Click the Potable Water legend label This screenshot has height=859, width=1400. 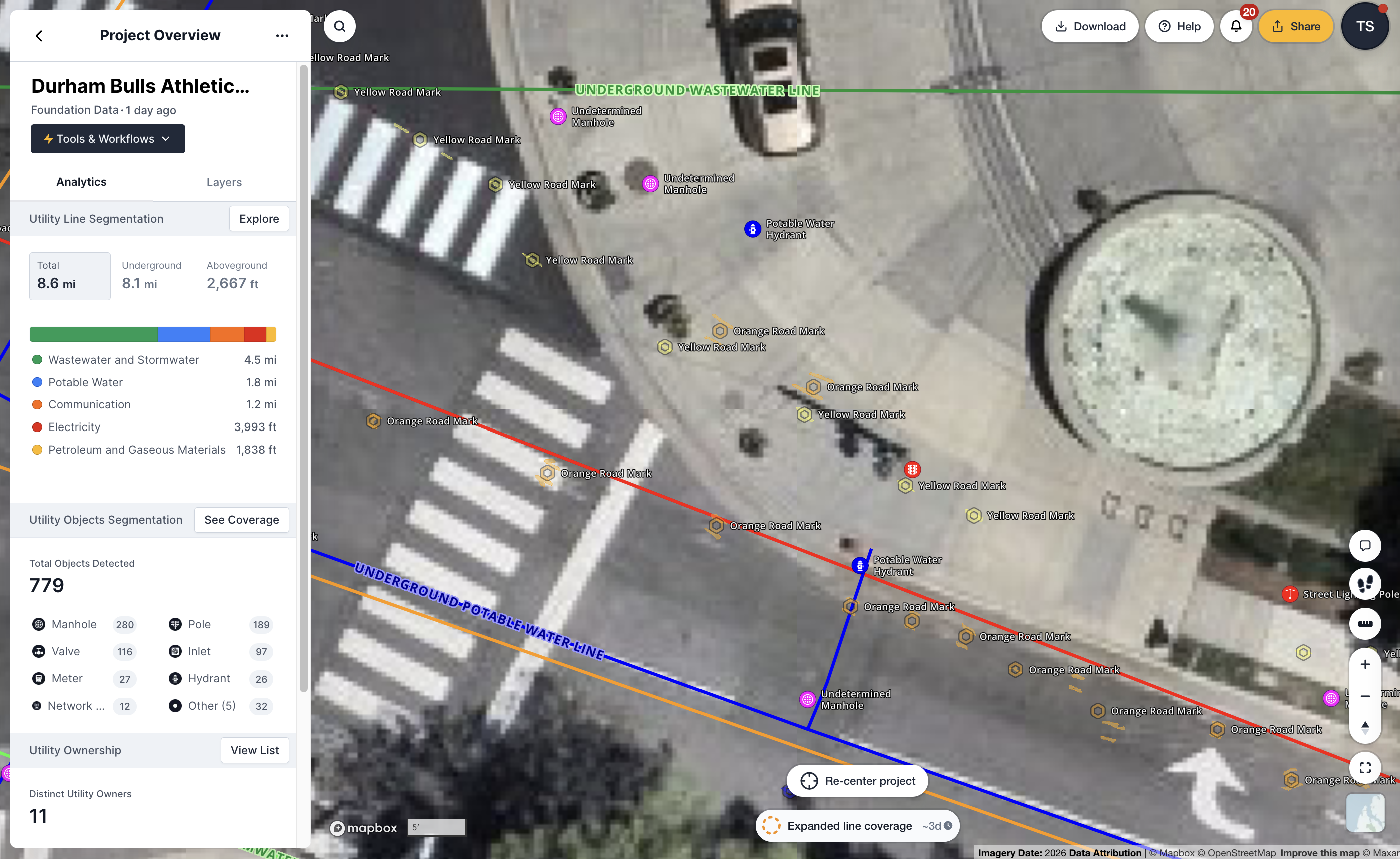pyautogui.click(x=85, y=382)
